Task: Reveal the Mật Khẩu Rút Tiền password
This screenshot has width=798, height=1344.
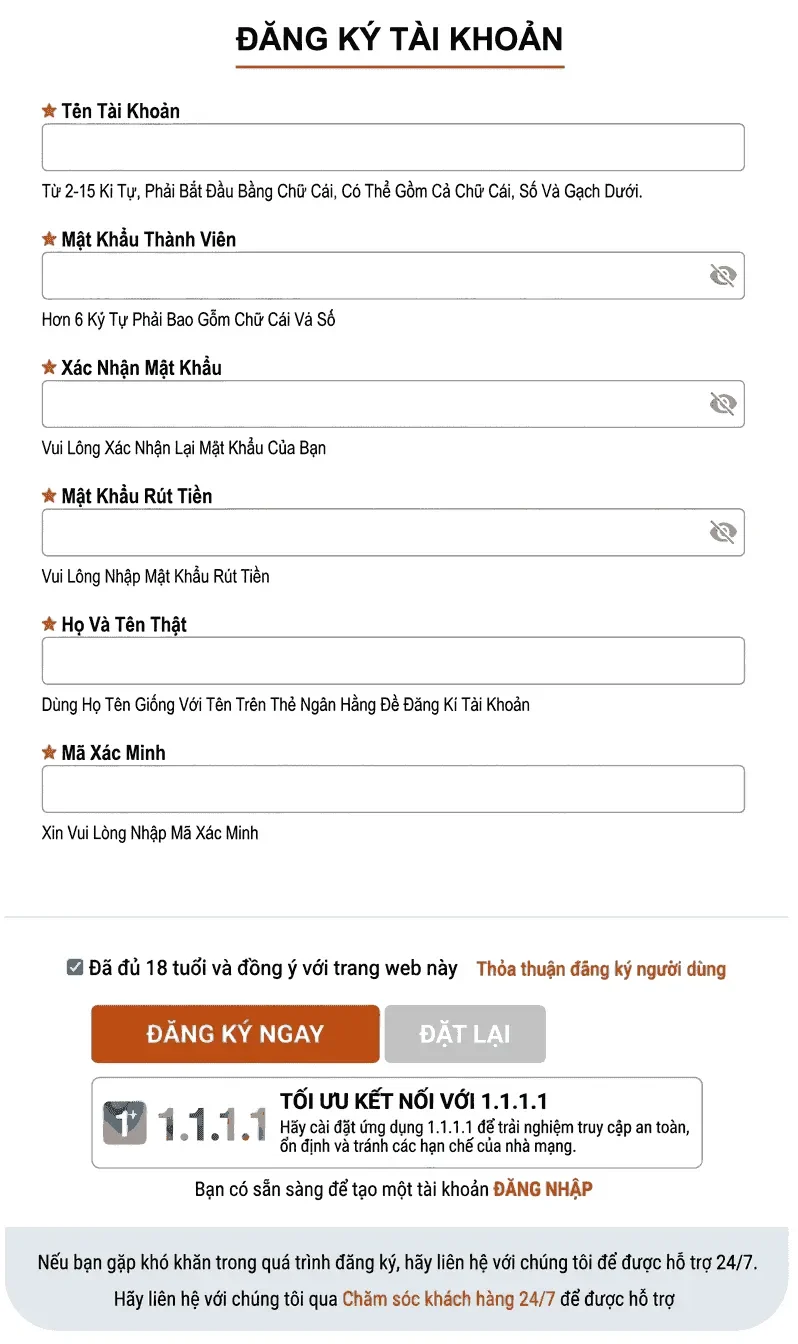Action: [x=722, y=532]
